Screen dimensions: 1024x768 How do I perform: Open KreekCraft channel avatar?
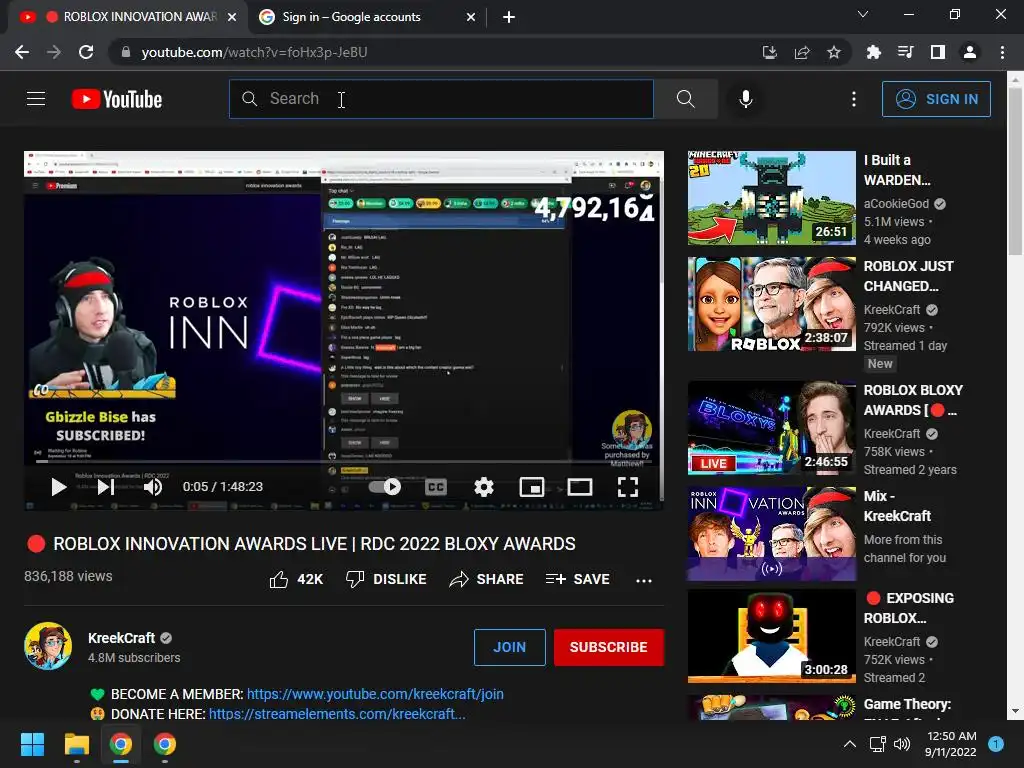[x=48, y=646]
